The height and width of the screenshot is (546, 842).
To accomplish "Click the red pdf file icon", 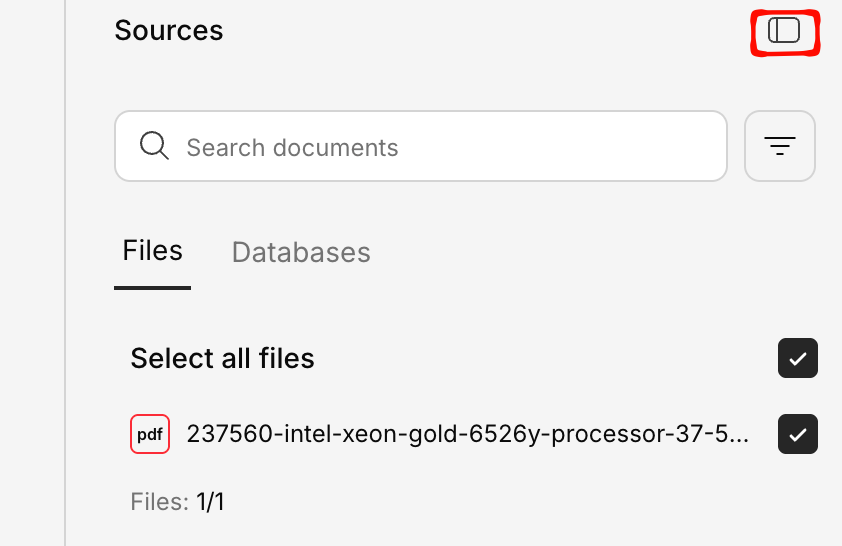I will click(150, 434).
